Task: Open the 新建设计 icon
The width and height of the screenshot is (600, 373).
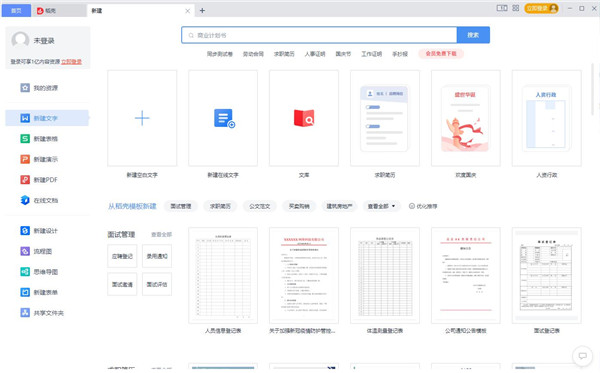Action: 25,231
